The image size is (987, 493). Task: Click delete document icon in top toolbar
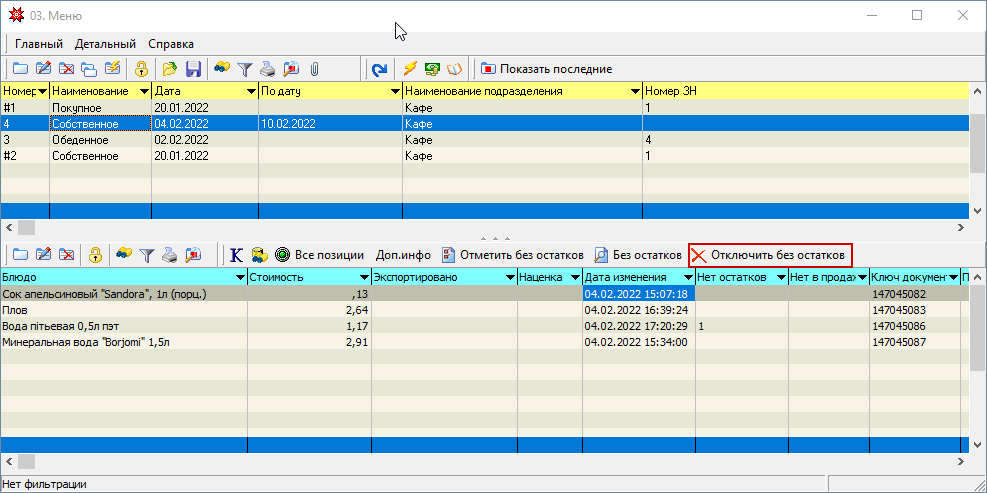(66, 69)
